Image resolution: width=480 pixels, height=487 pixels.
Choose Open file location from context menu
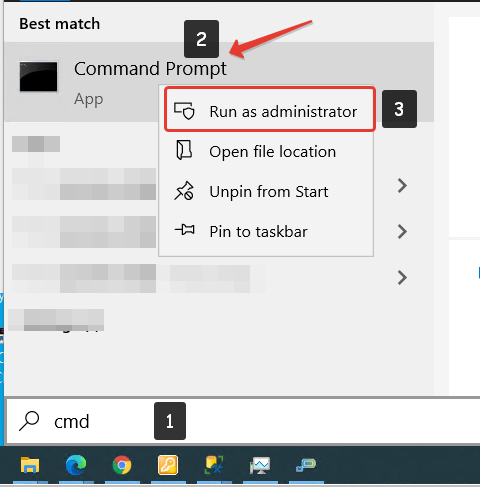pyautogui.click(x=266, y=152)
